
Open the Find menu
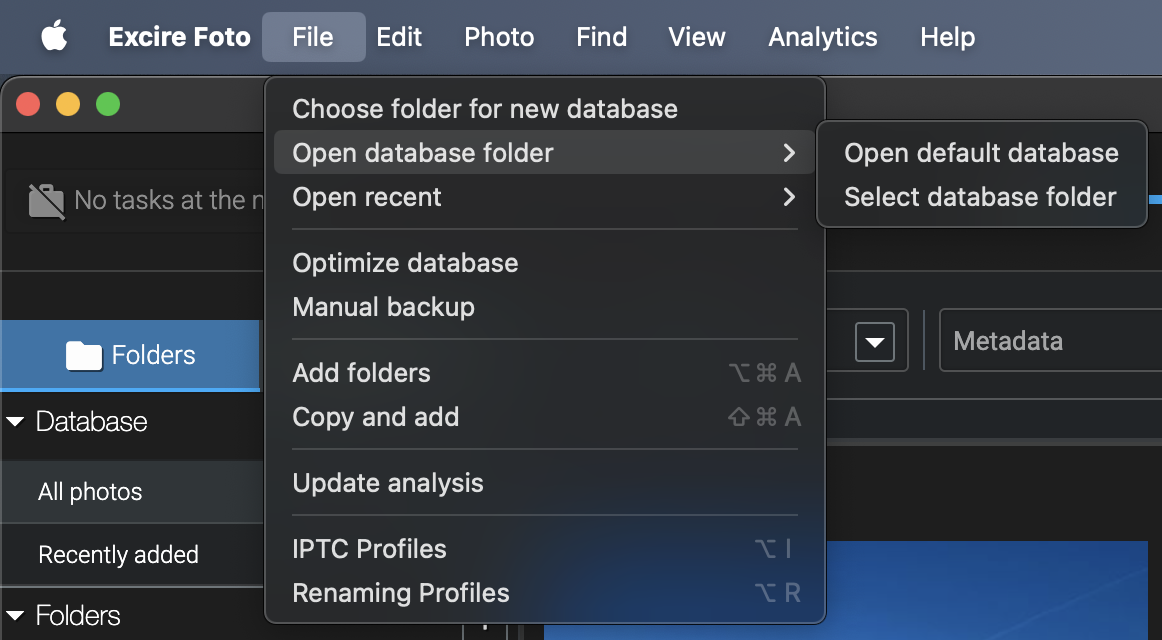point(601,37)
